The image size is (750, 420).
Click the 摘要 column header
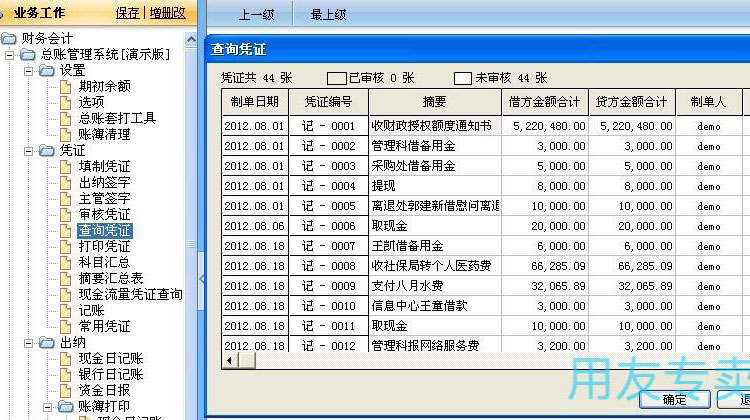(x=435, y=102)
